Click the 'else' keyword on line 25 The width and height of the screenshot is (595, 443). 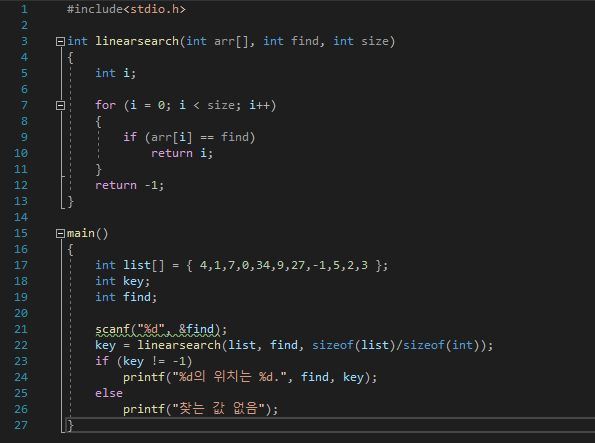pyautogui.click(x=109, y=393)
